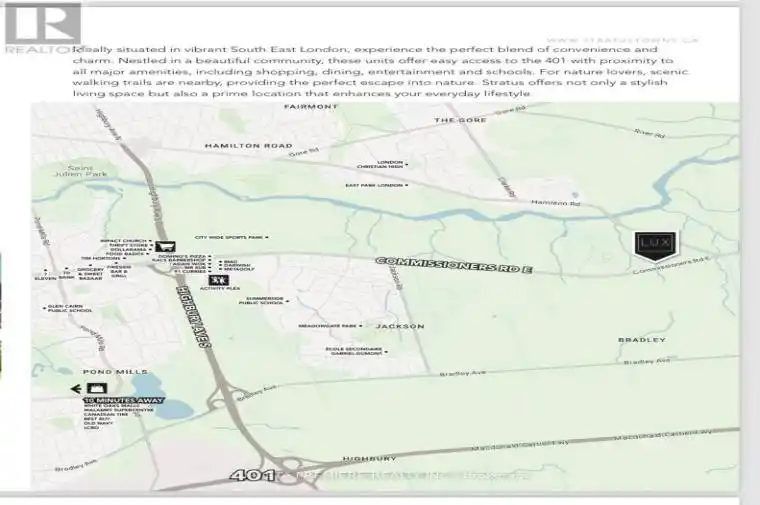Image resolution: width=760 pixels, height=505 pixels.
Task: Click the 'LCBO' list entry
Action: (91, 427)
